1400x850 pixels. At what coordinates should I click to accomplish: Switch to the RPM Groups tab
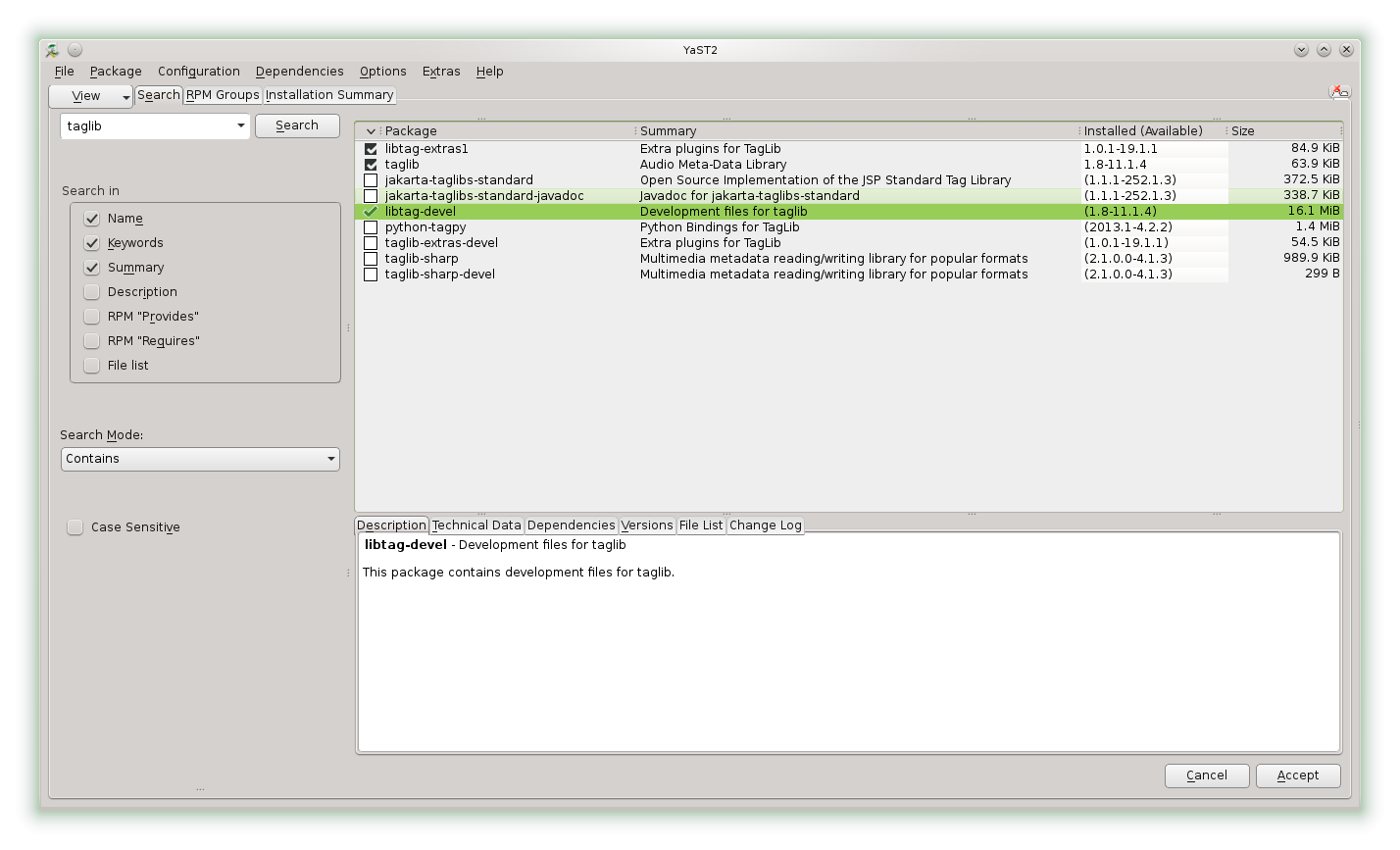coord(223,95)
